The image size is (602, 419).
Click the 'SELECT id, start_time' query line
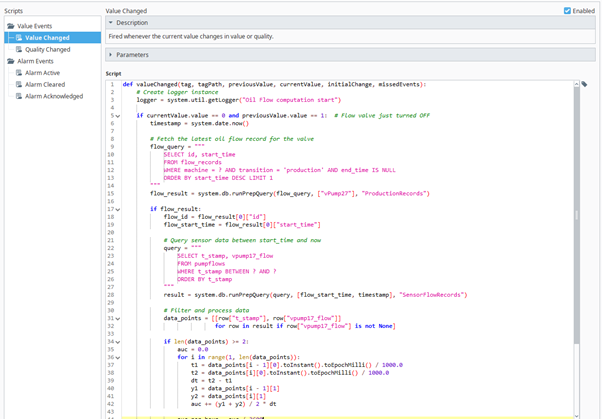click(199, 154)
